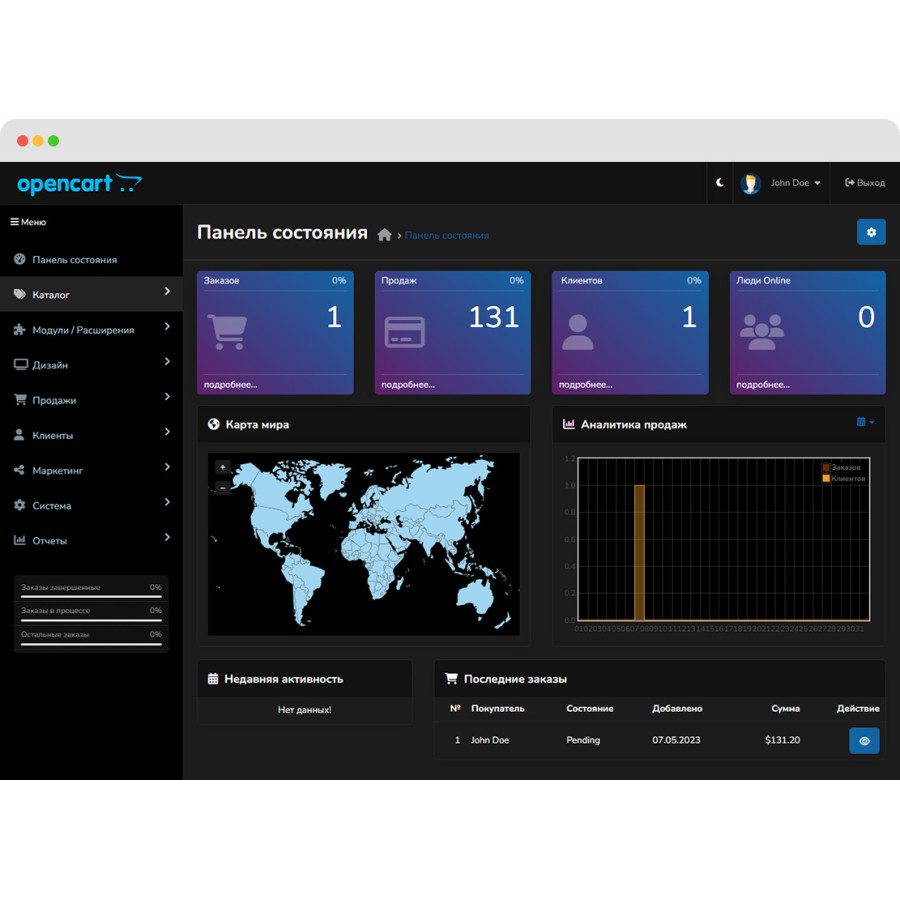Open подробнее link in Заказов tile
The width and height of the screenshot is (900, 900).
click(x=230, y=385)
